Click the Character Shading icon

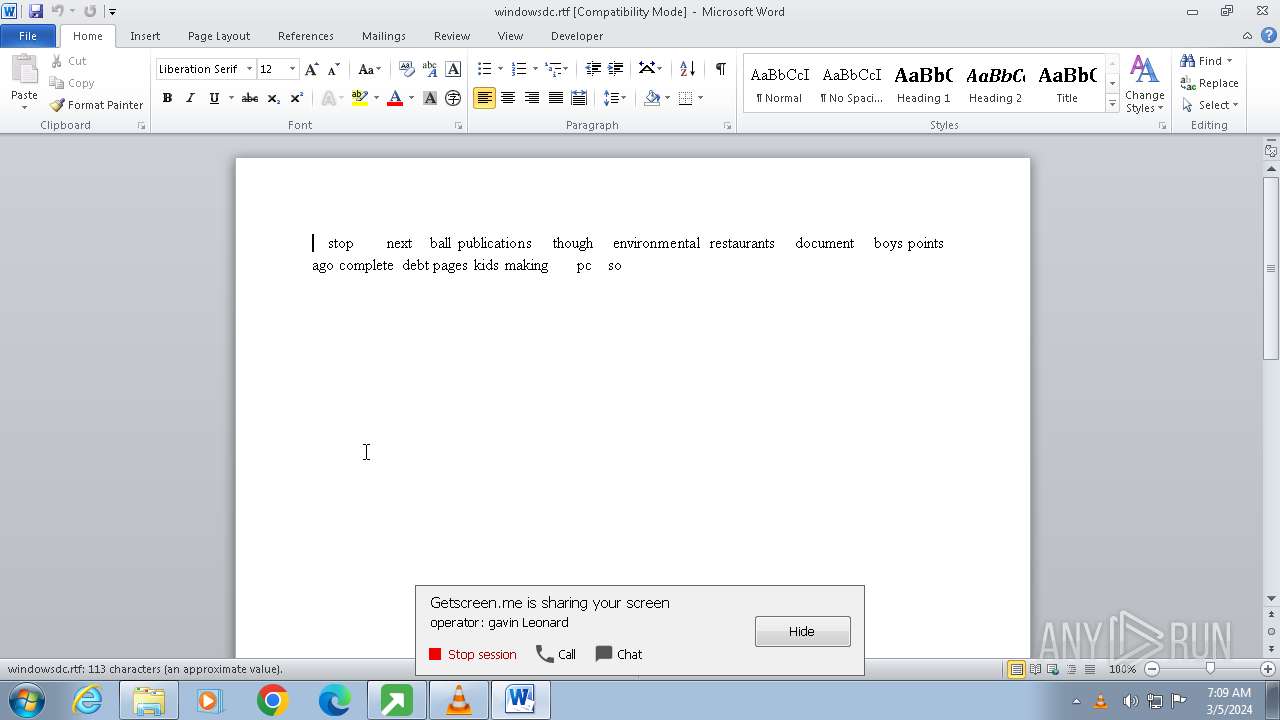430,98
